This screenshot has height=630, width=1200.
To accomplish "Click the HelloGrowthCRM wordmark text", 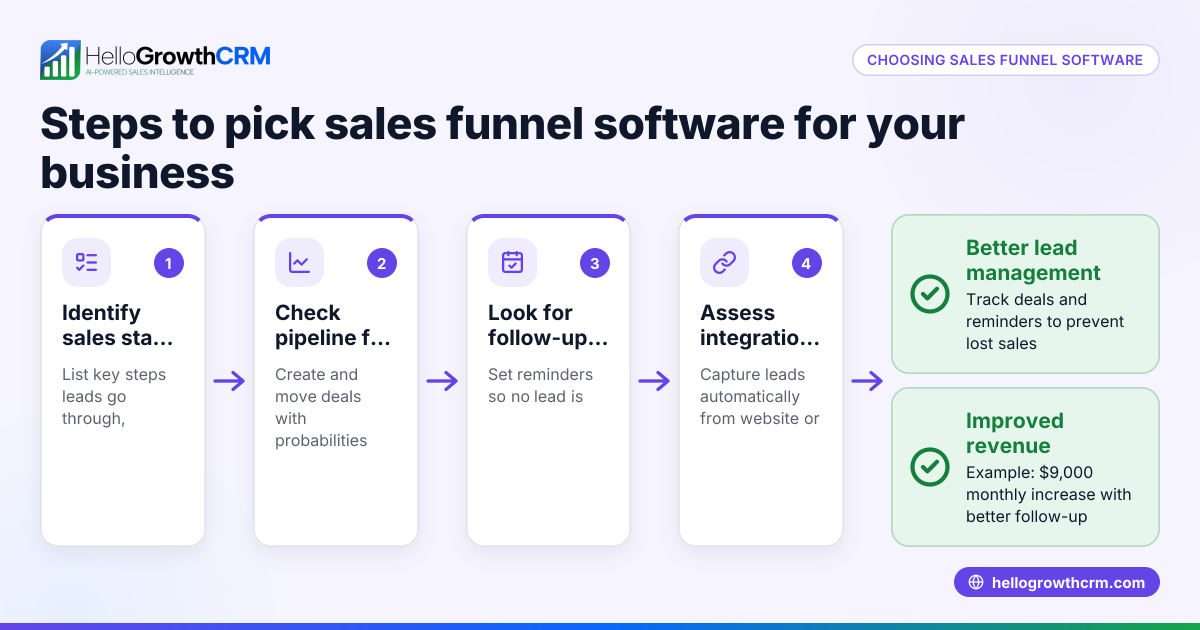I will (x=178, y=55).
